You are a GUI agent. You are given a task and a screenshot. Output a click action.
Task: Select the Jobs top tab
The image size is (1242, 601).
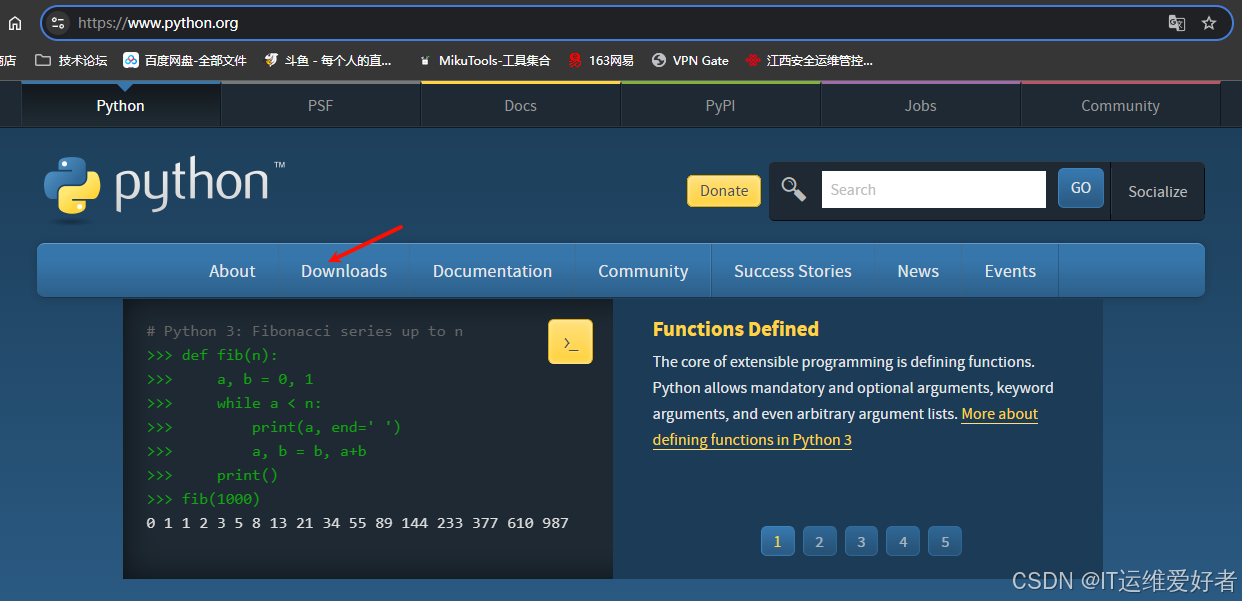click(921, 105)
